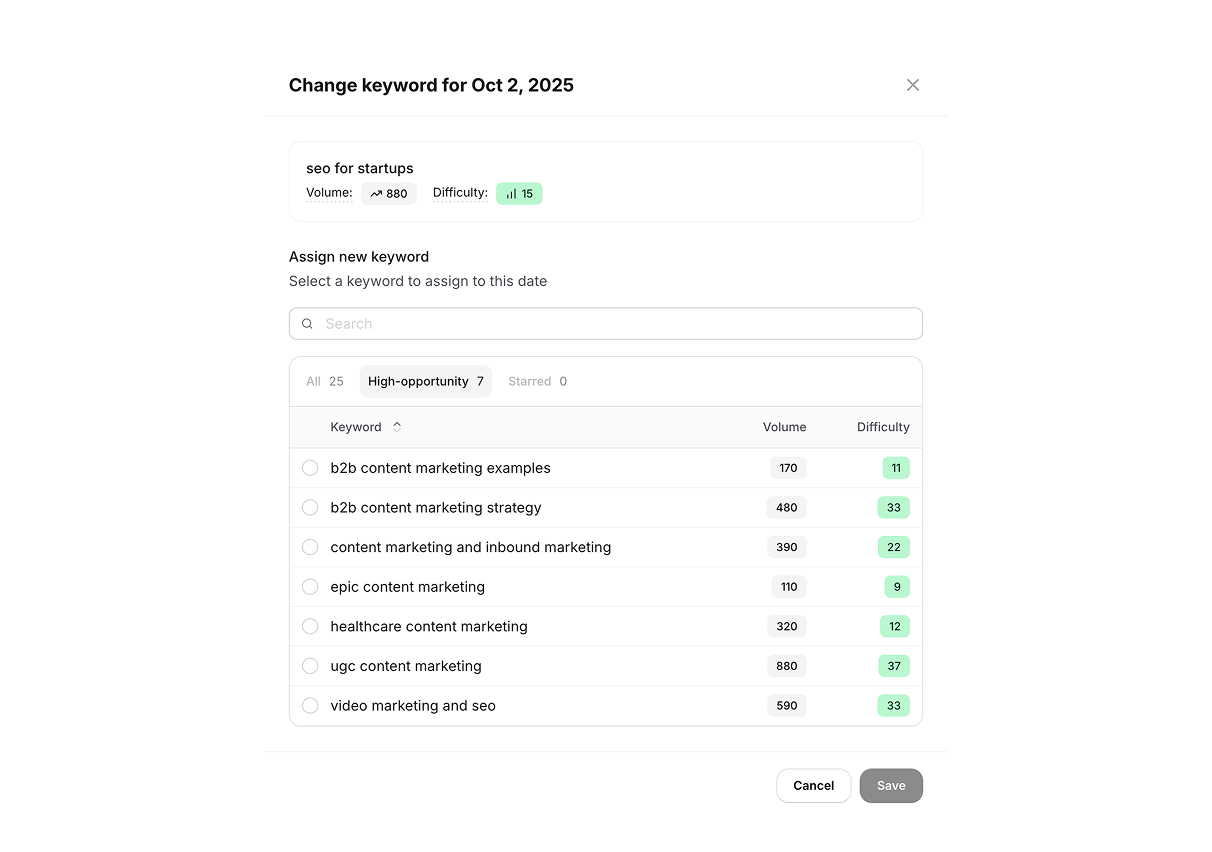Choose video marketing and seo radio

click(310, 706)
